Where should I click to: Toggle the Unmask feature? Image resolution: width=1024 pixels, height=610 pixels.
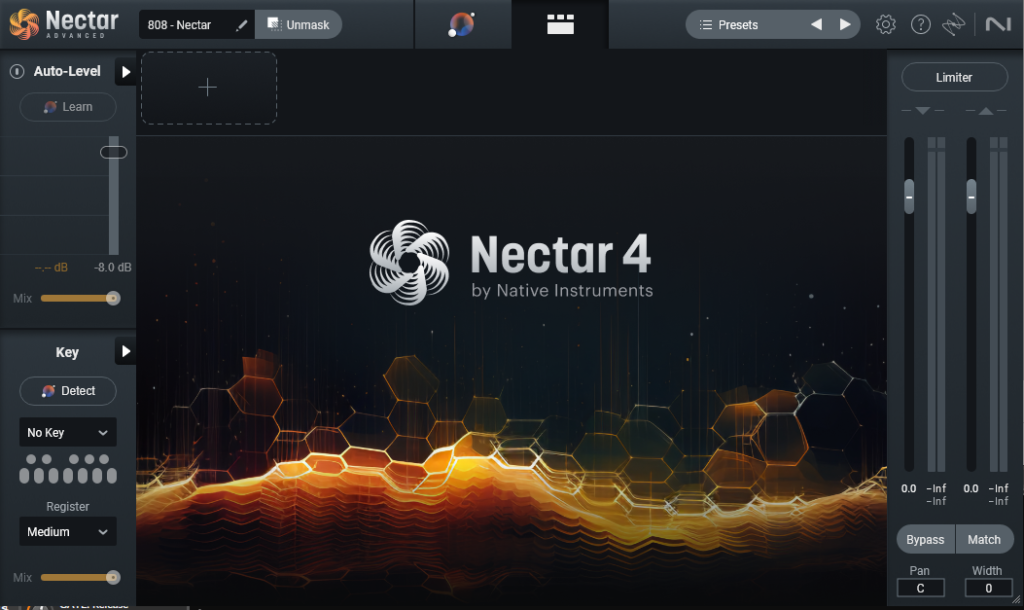(x=298, y=24)
